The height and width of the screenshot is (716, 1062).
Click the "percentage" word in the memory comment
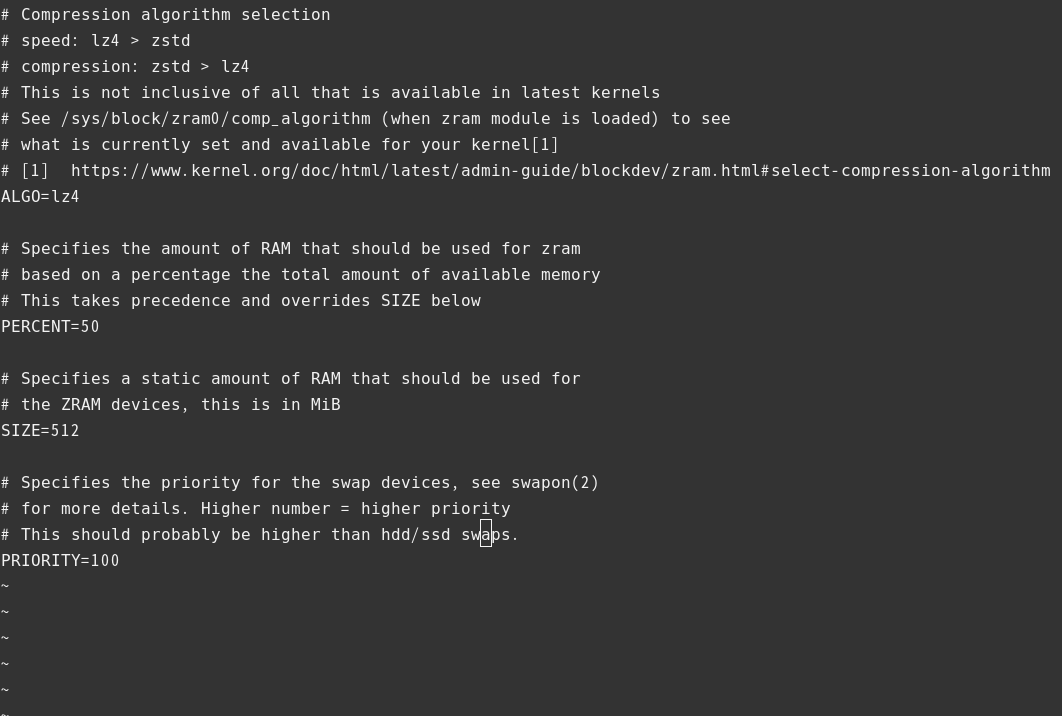(180, 275)
